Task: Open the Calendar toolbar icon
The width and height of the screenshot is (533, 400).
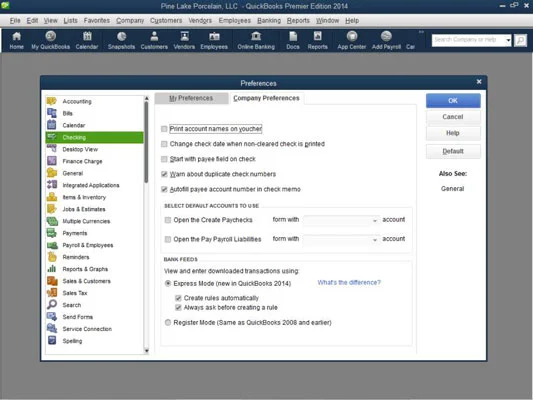Action: pos(87,40)
